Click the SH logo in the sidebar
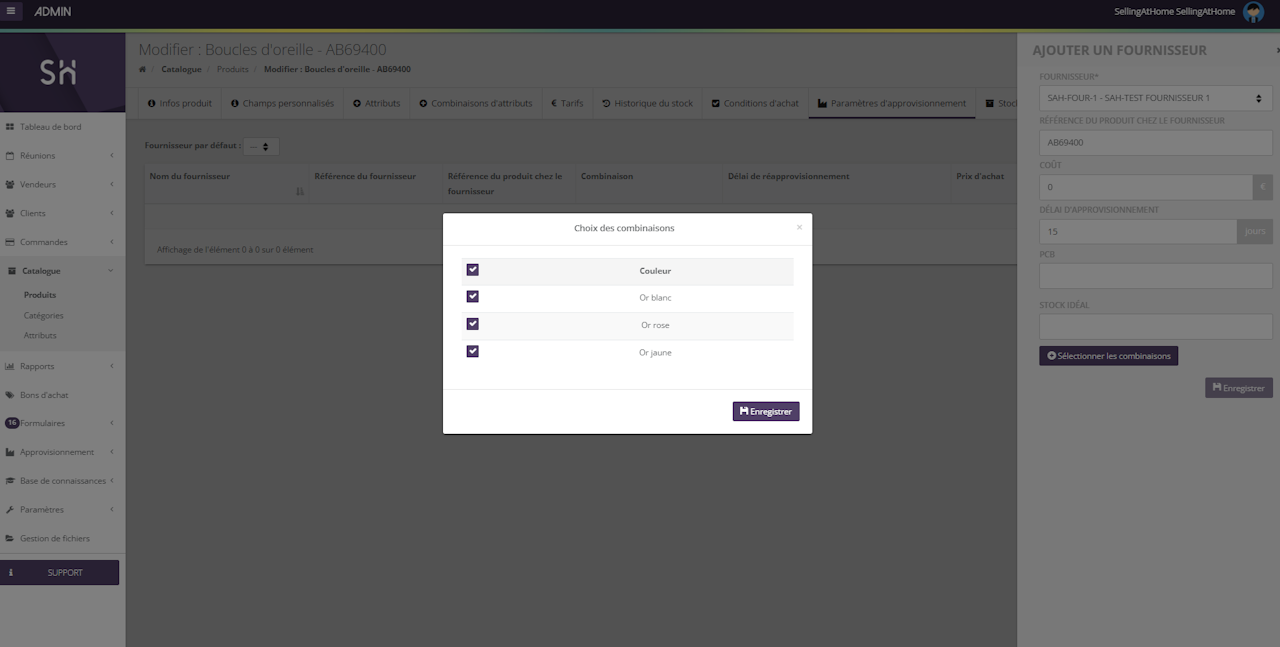The width and height of the screenshot is (1280, 647). point(58,72)
